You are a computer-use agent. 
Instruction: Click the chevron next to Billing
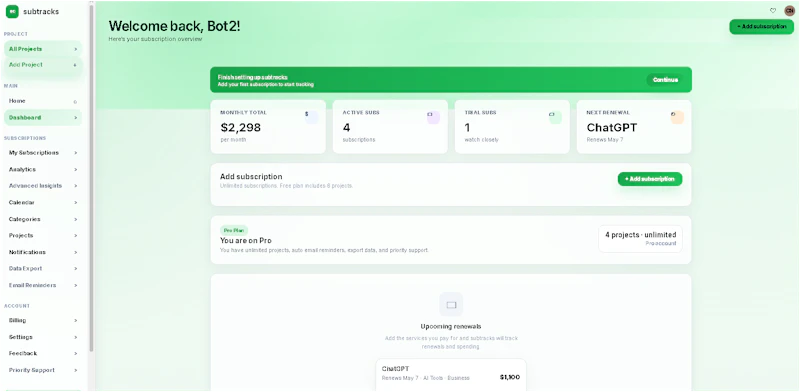(75, 321)
